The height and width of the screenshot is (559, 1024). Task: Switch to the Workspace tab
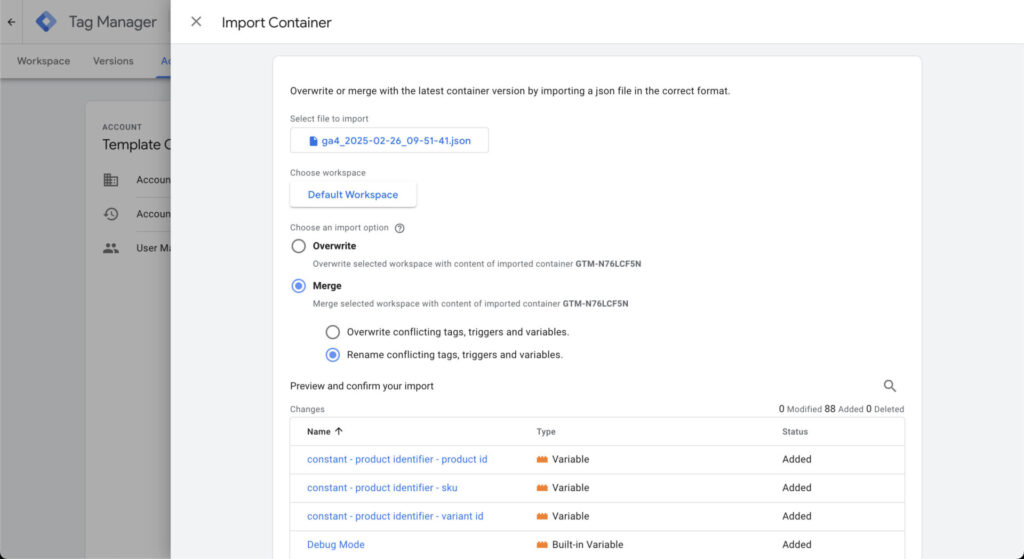[x=44, y=61]
